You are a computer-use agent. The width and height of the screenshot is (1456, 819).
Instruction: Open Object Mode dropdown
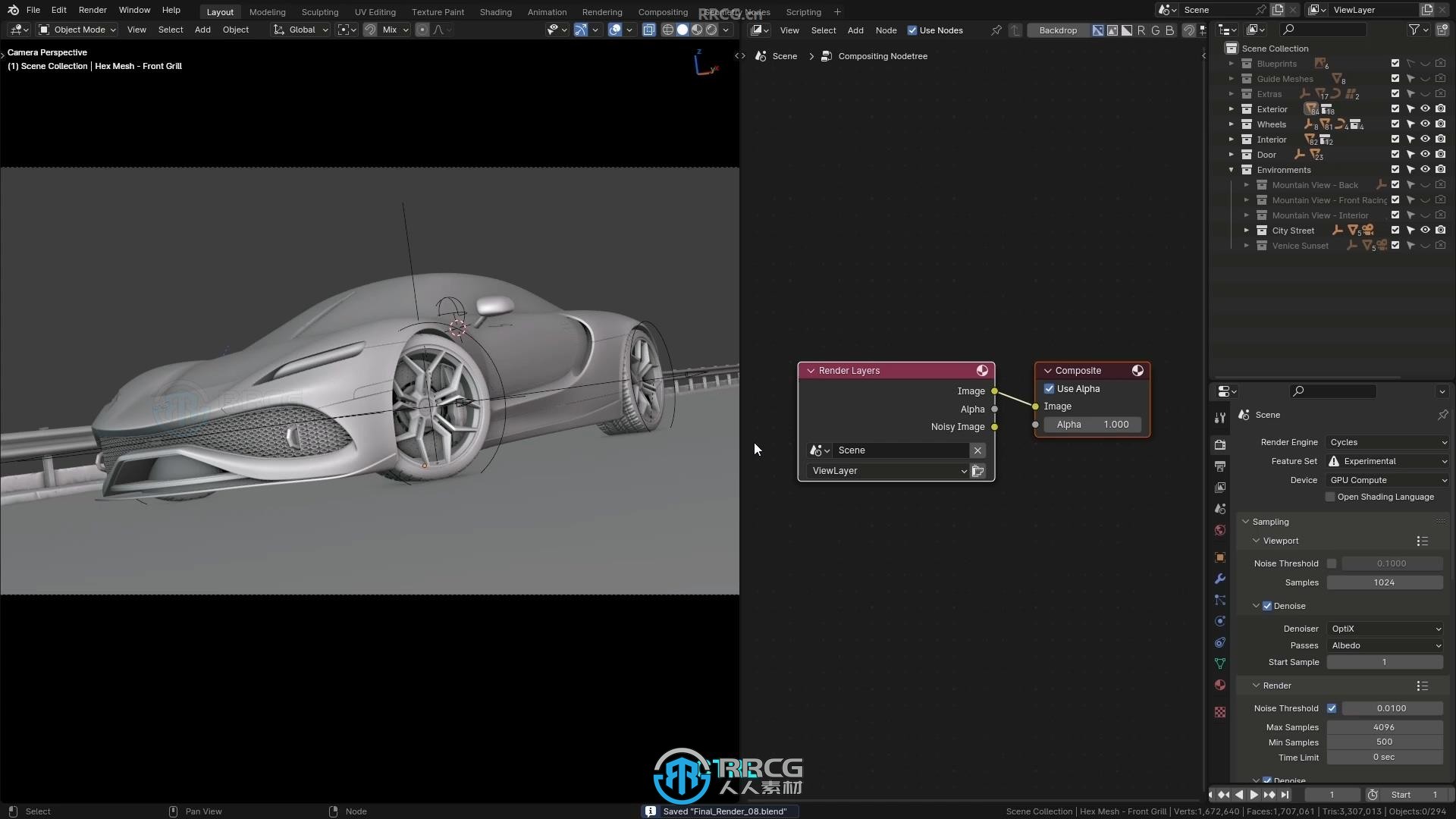click(x=77, y=30)
